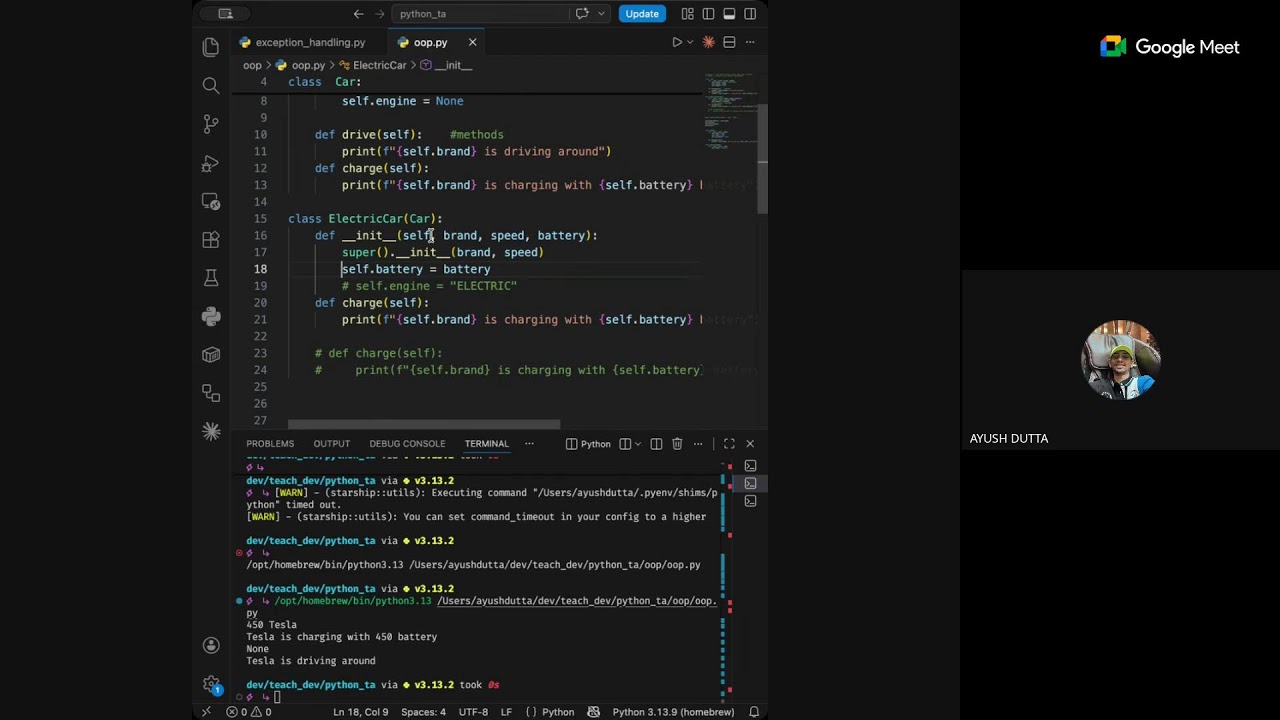Maximize the terminal panel size
This screenshot has height=720, width=1280.
coord(729,444)
